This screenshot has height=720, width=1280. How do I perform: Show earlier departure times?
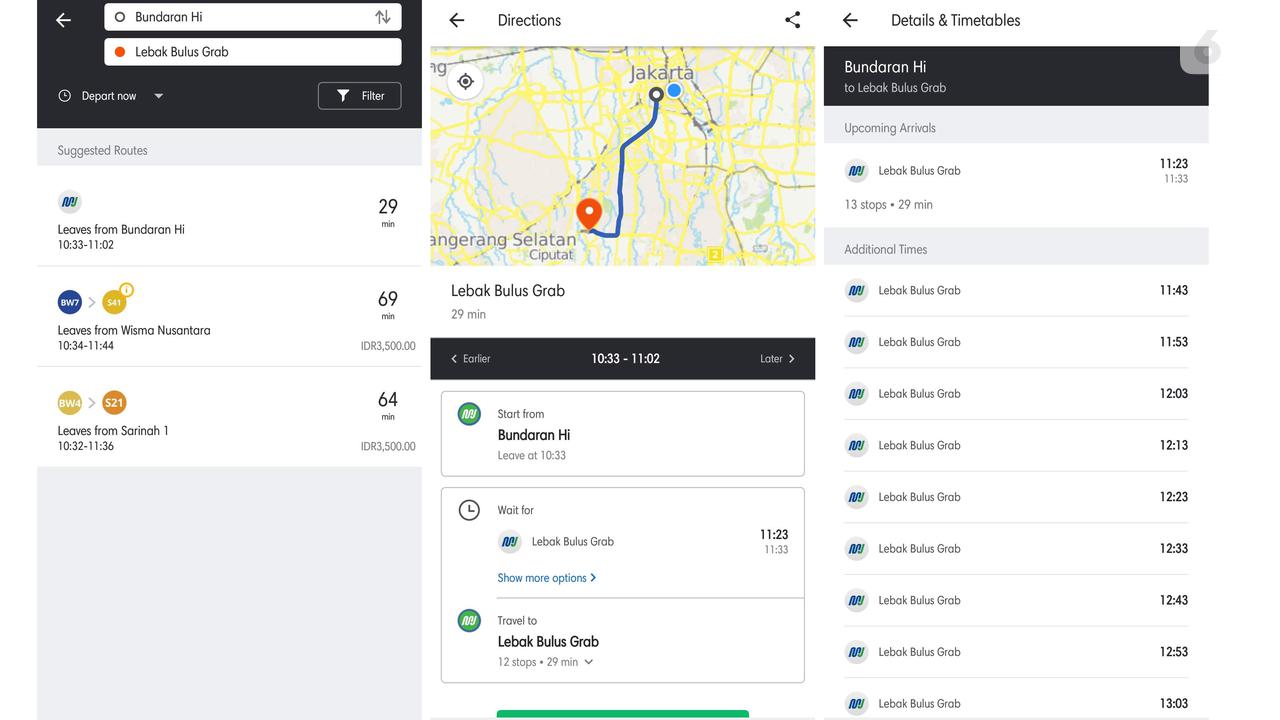470,359
